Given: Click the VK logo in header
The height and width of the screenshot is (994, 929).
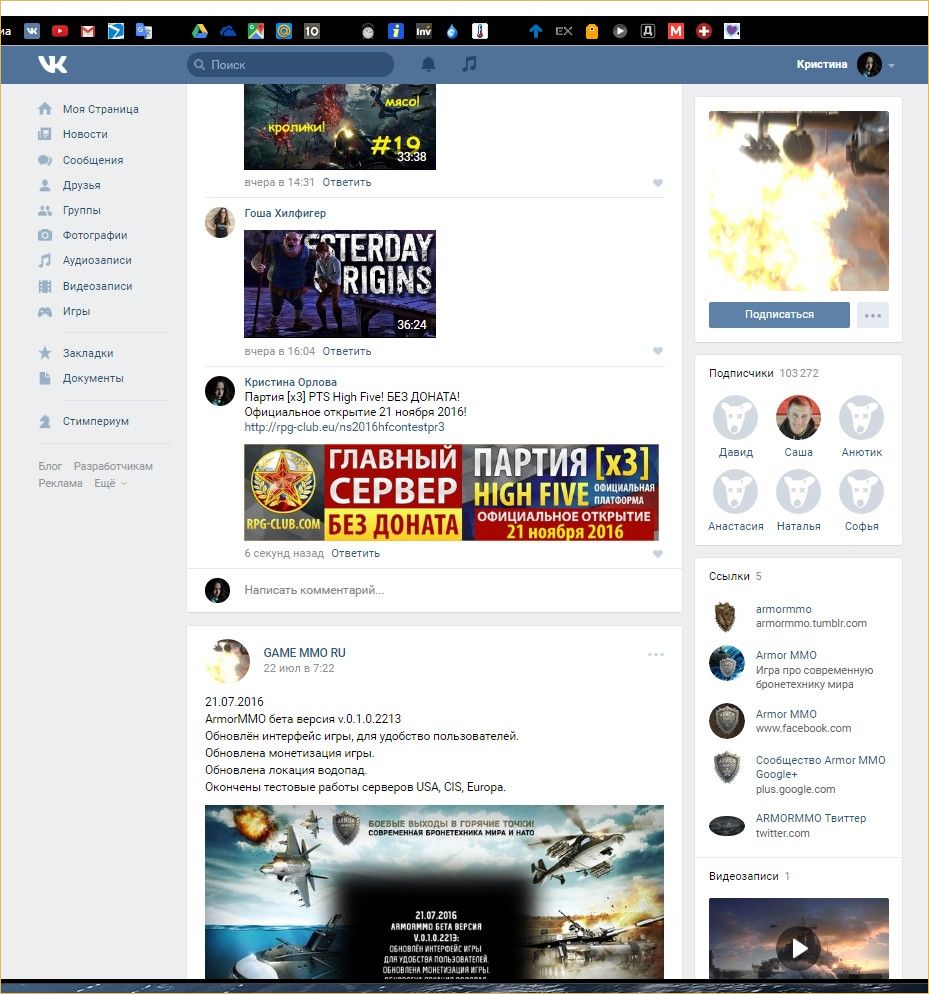Looking at the screenshot, I should (52, 64).
